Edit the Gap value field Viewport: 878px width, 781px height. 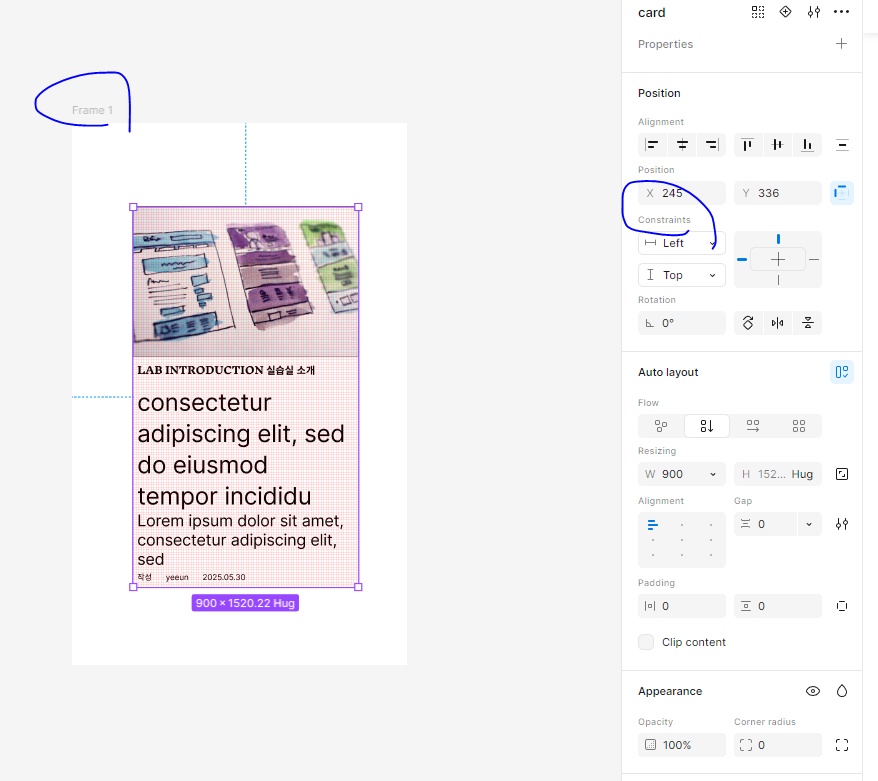(765, 524)
